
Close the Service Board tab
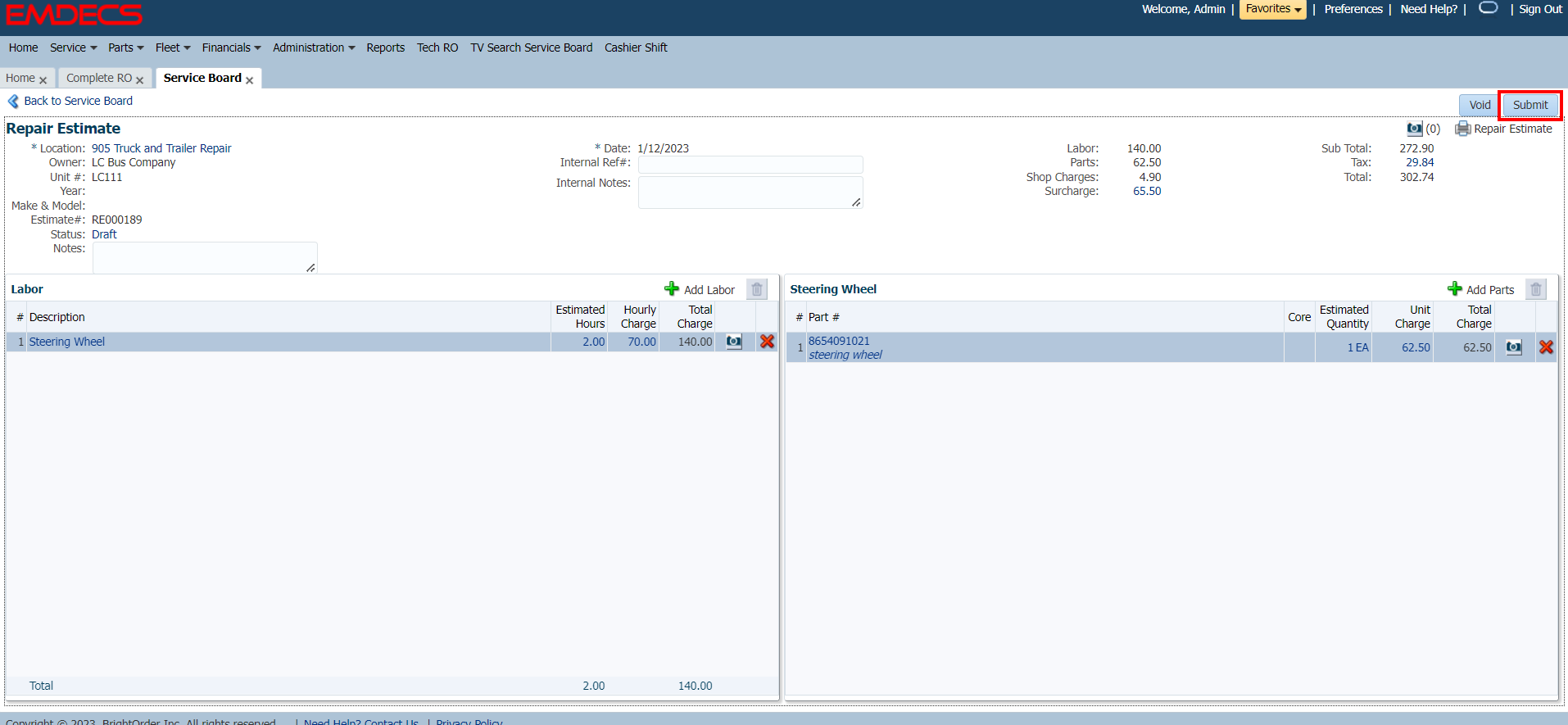click(x=250, y=80)
